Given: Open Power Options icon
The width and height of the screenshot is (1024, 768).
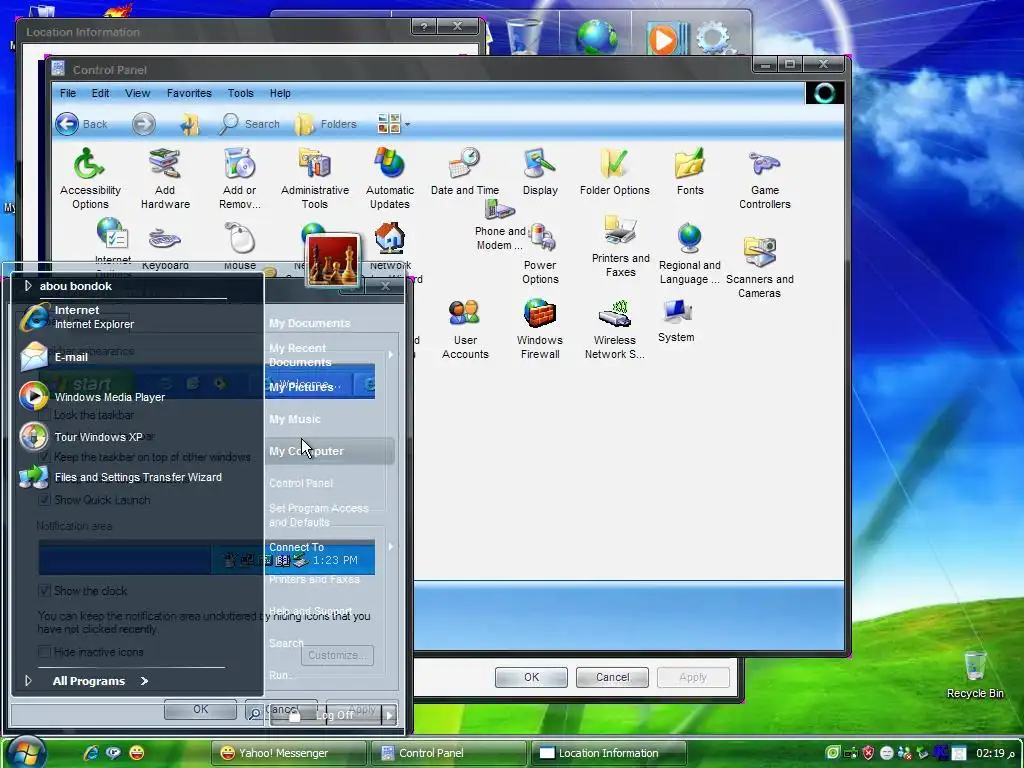Looking at the screenshot, I should pos(540,253).
